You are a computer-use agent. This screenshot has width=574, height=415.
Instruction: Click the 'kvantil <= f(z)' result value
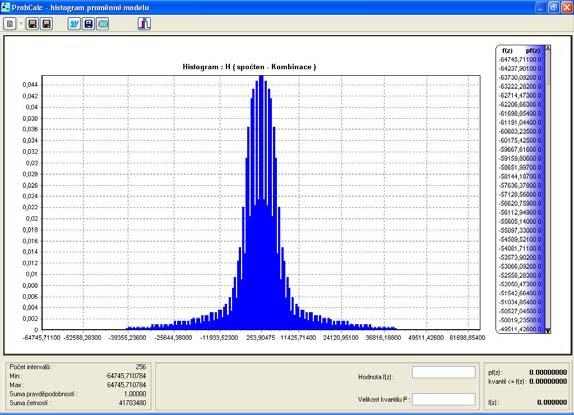[548, 381]
